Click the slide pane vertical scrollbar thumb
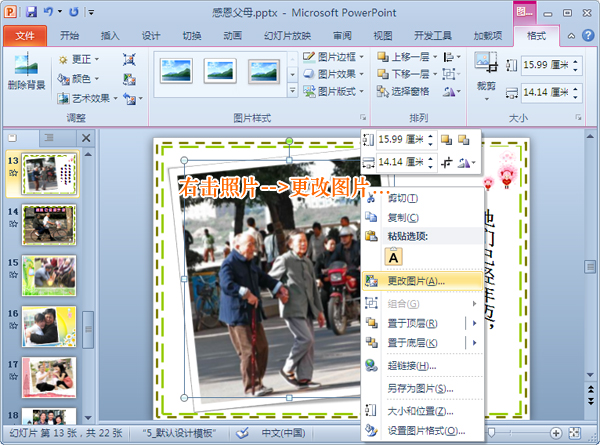Viewport: 600px width, 445px height. 590,266
